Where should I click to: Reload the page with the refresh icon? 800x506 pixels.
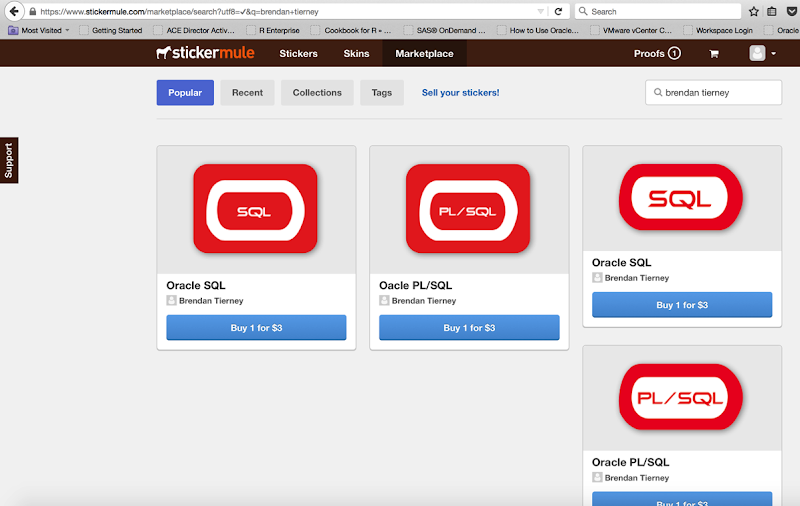click(558, 11)
